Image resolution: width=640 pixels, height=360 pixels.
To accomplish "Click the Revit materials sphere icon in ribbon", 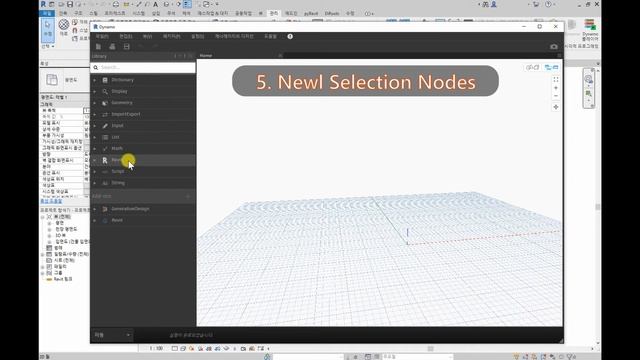I will (64, 24).
